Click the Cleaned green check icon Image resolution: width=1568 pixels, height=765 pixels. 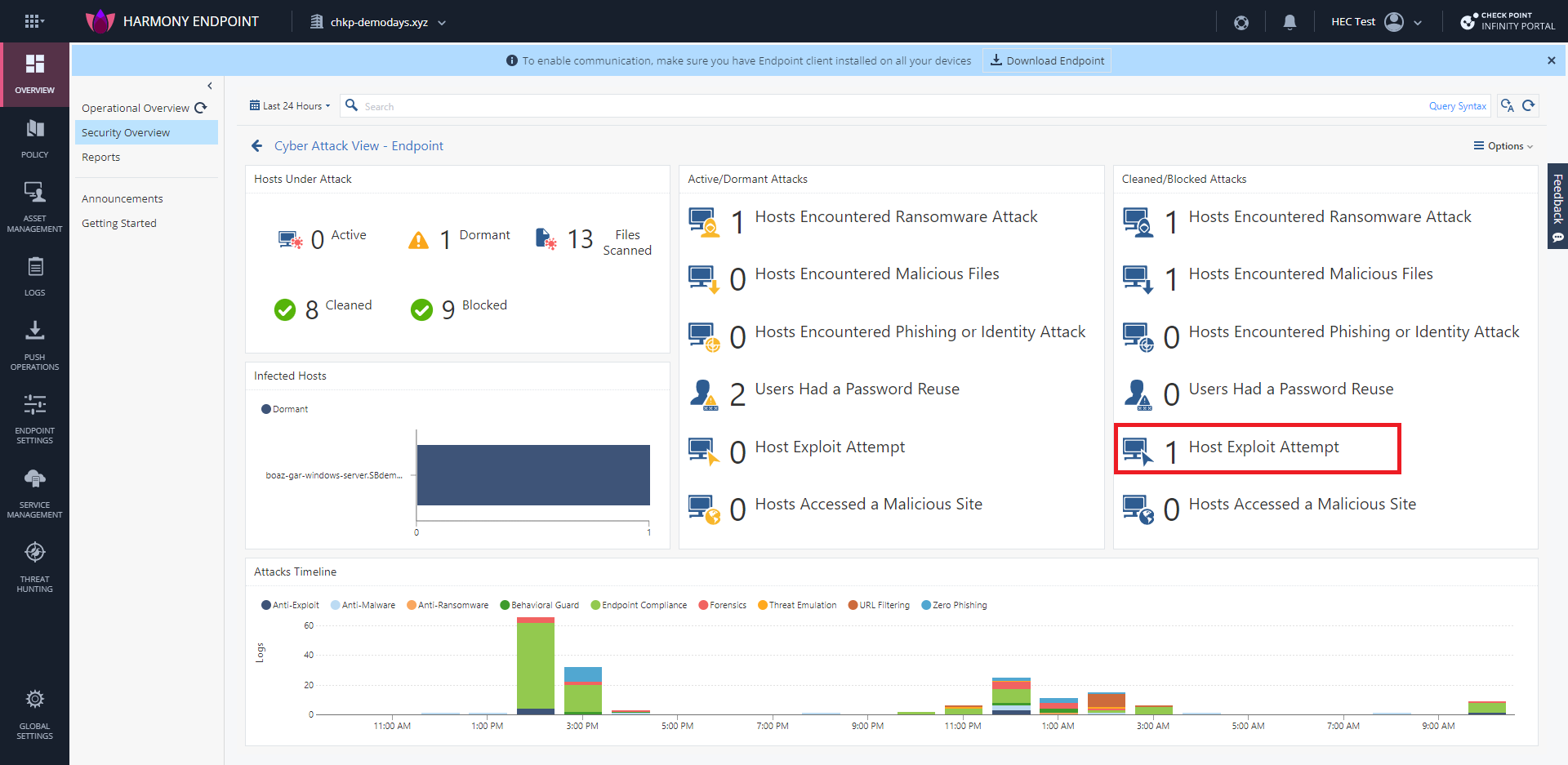285,309
